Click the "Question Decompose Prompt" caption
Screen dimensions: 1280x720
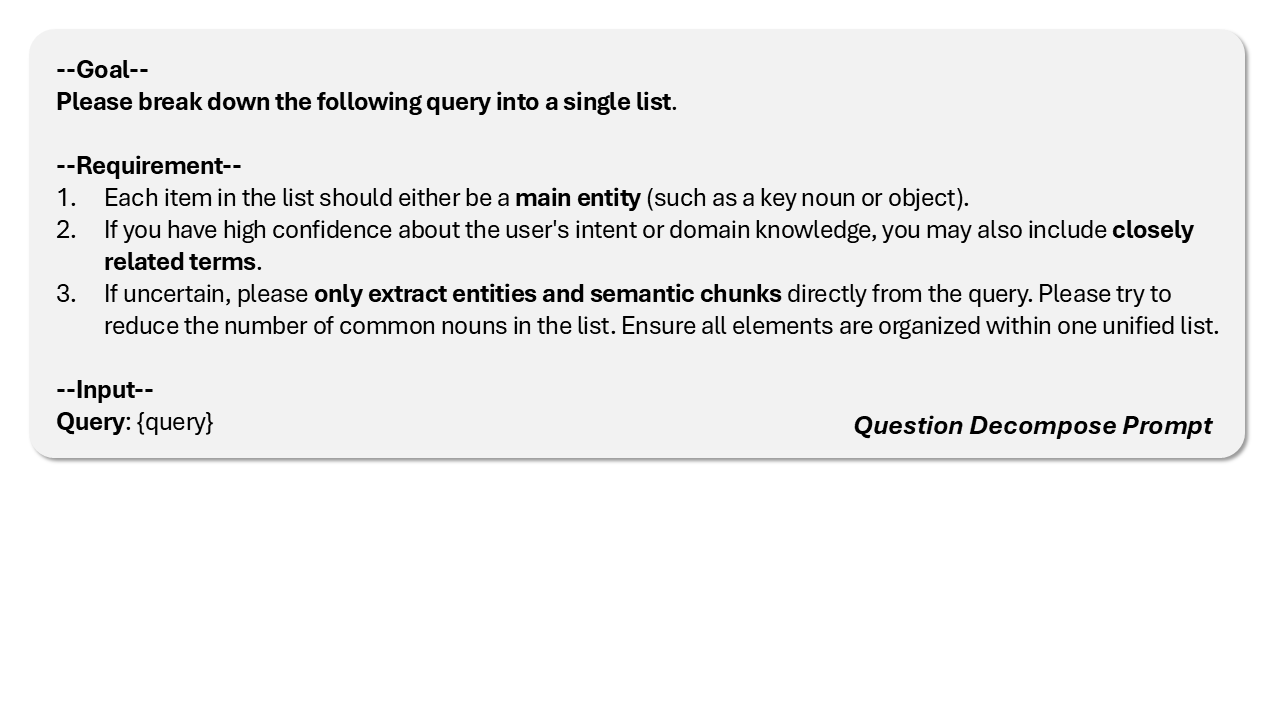pyautogui.click(x=1032, y=426)
